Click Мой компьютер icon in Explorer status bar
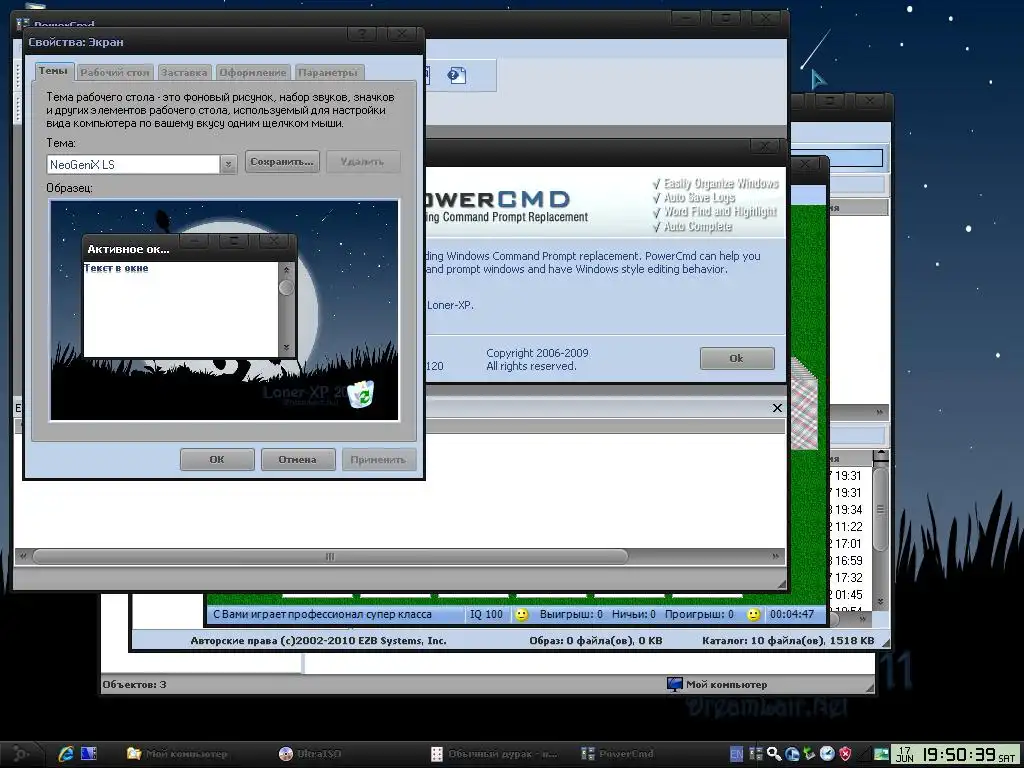Viewport: 1024px width, 768px height. click(675, 684)
